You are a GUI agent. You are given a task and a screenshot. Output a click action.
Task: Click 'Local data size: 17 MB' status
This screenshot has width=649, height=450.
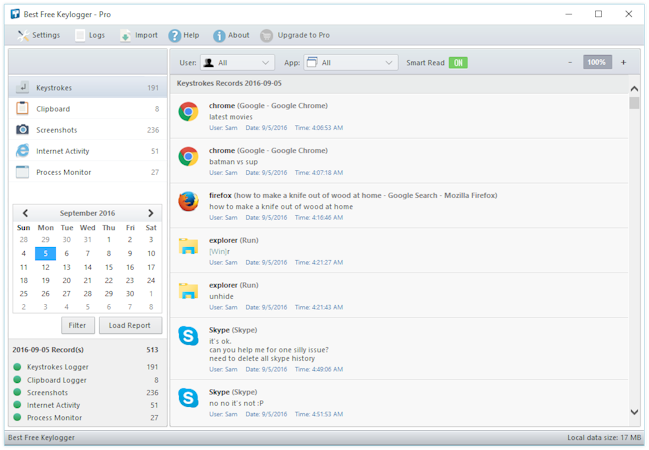pos(604,438)
